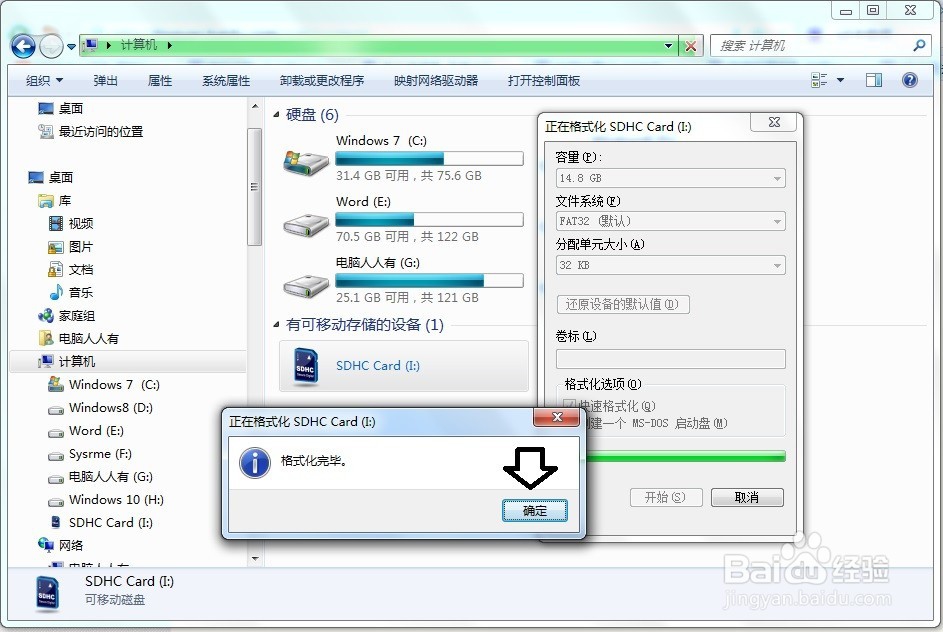
Task: Click the 图片 library icon
Action: [55, 247]
